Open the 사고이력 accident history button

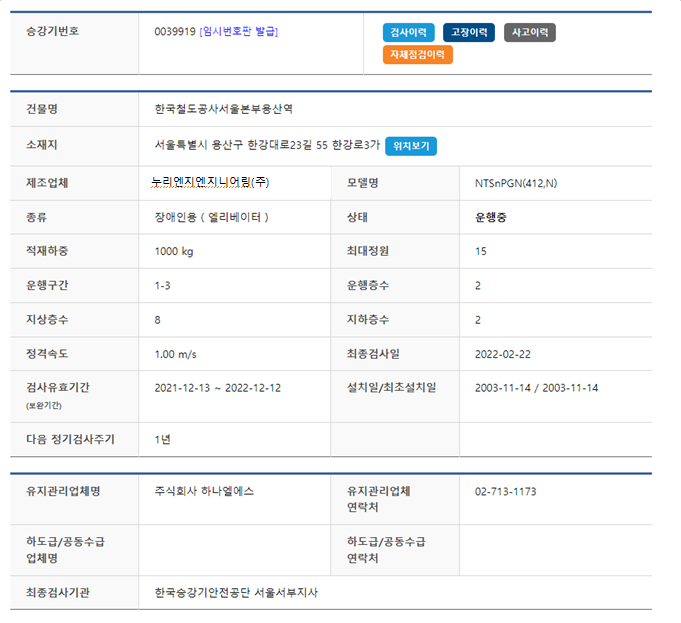[529, 33]
